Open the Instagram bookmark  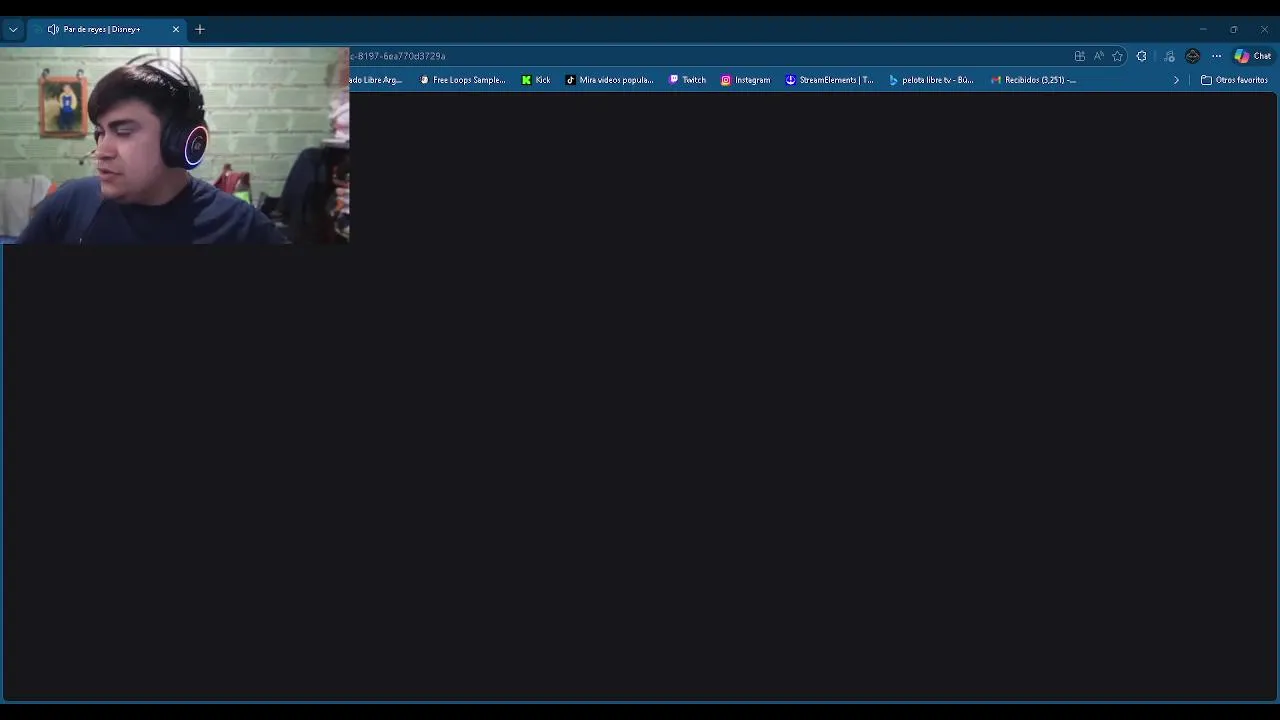(746, 80)
